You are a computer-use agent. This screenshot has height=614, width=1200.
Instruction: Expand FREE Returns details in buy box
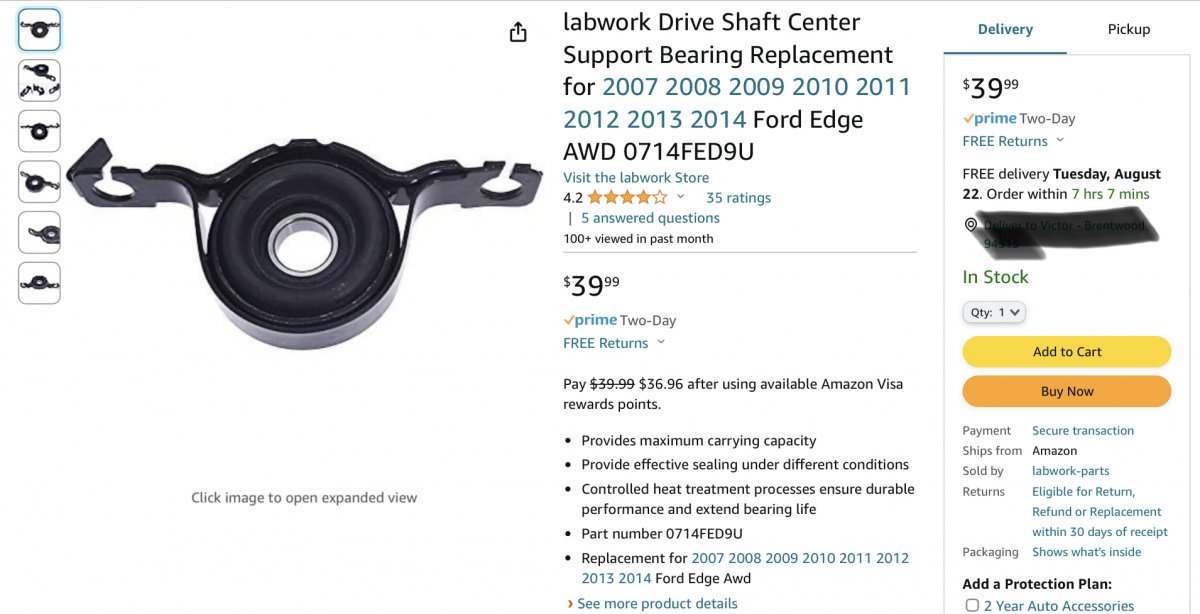point(1060,141)
